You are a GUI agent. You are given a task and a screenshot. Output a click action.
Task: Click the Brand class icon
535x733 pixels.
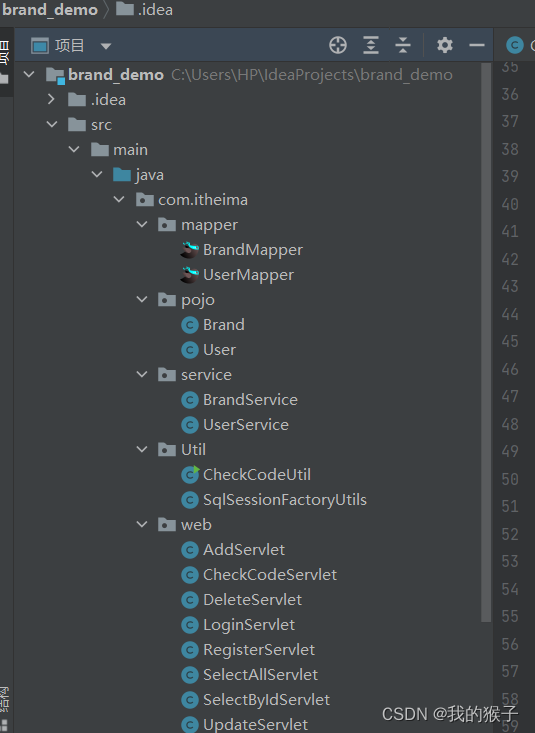coord(189,325)
